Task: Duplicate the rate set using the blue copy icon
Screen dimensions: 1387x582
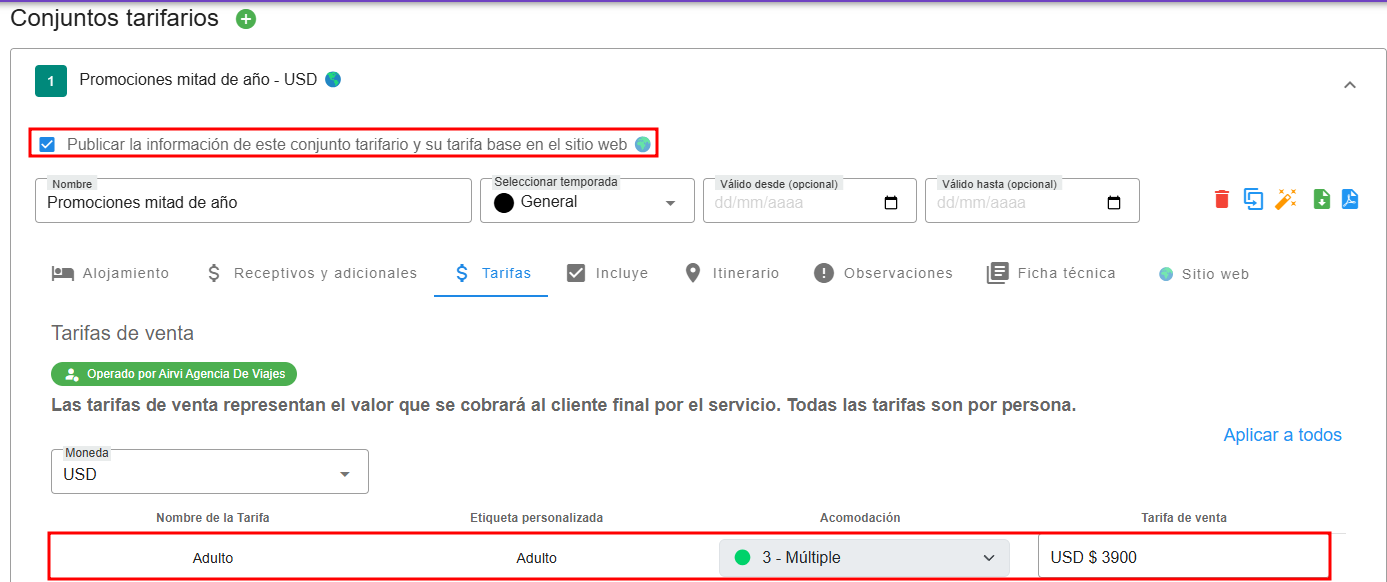Action: pos(1253,199)
